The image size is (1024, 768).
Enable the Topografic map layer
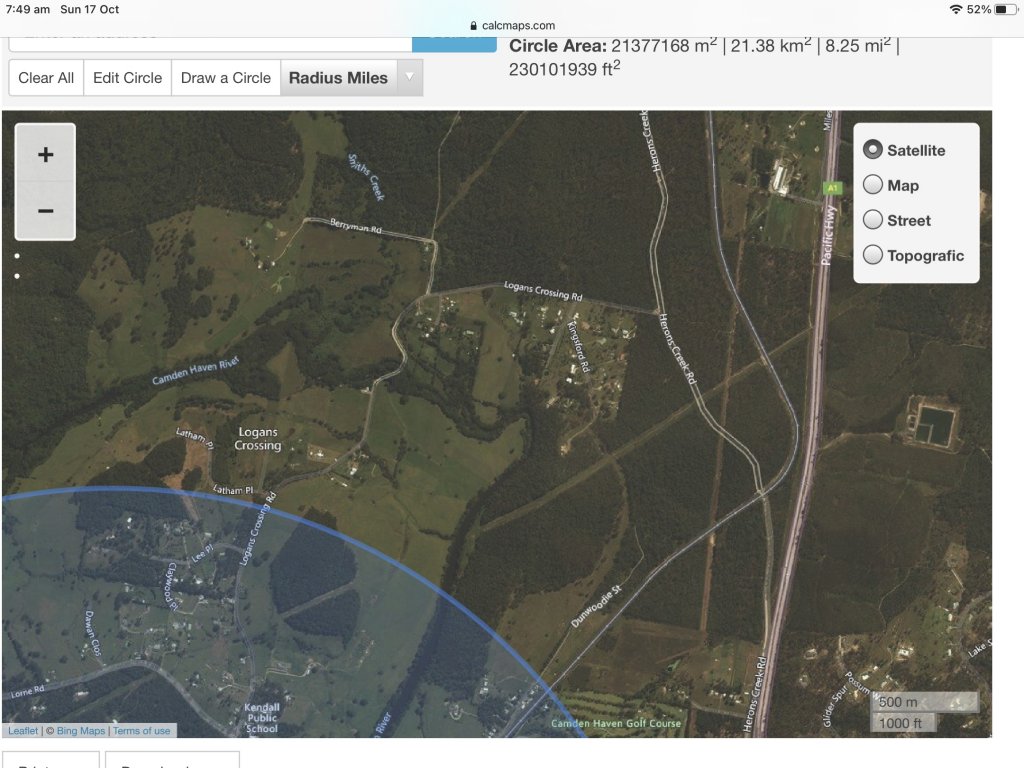pyautogui.click(x=873, y=255)
